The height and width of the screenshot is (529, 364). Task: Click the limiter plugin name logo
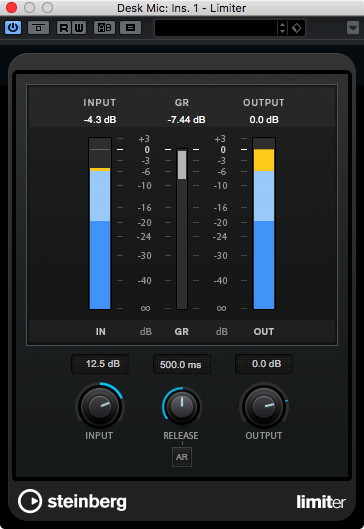(x=321, y=502)
